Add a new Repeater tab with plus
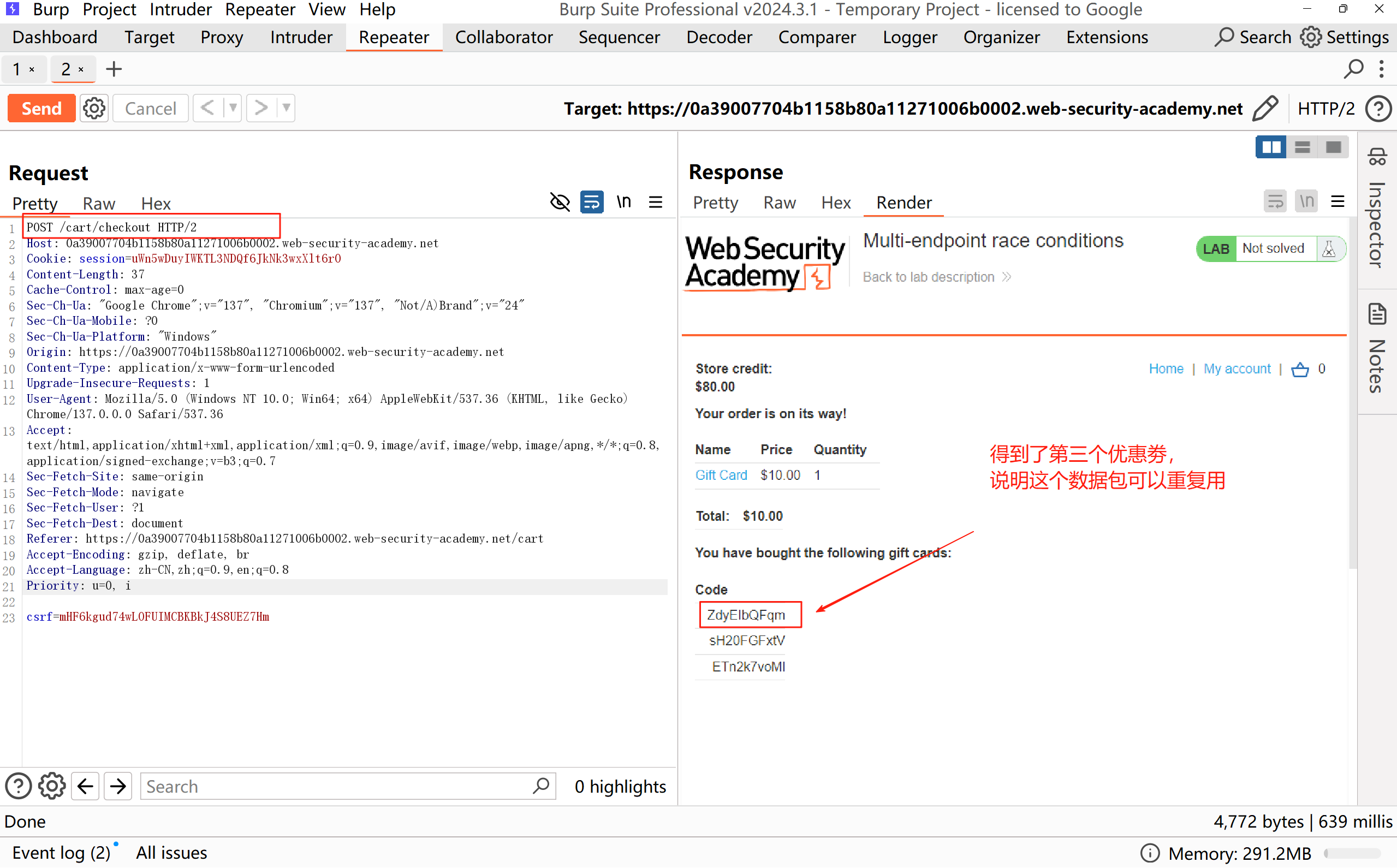The width and height of the screenshot is (1397, 868). coord(114,69)
